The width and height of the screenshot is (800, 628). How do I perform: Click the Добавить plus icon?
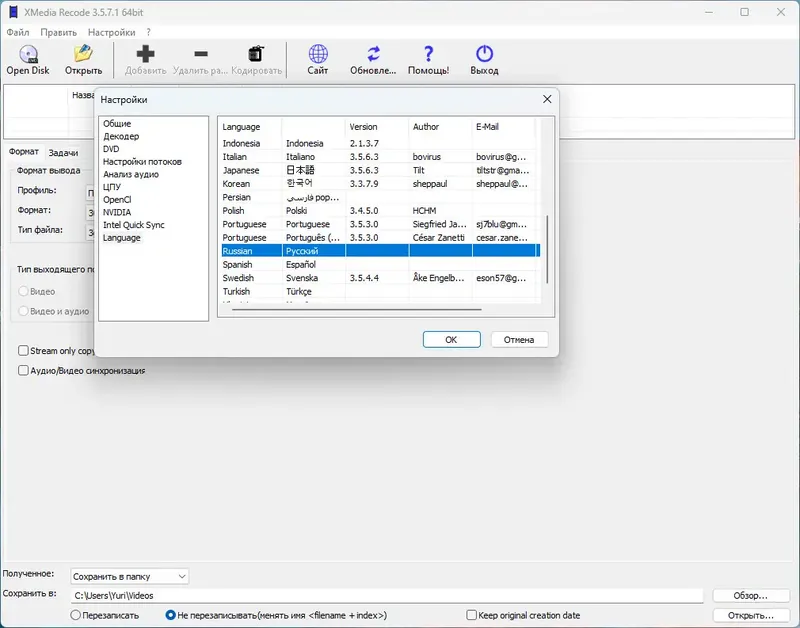pyautogui.click(x=145, y=54)
